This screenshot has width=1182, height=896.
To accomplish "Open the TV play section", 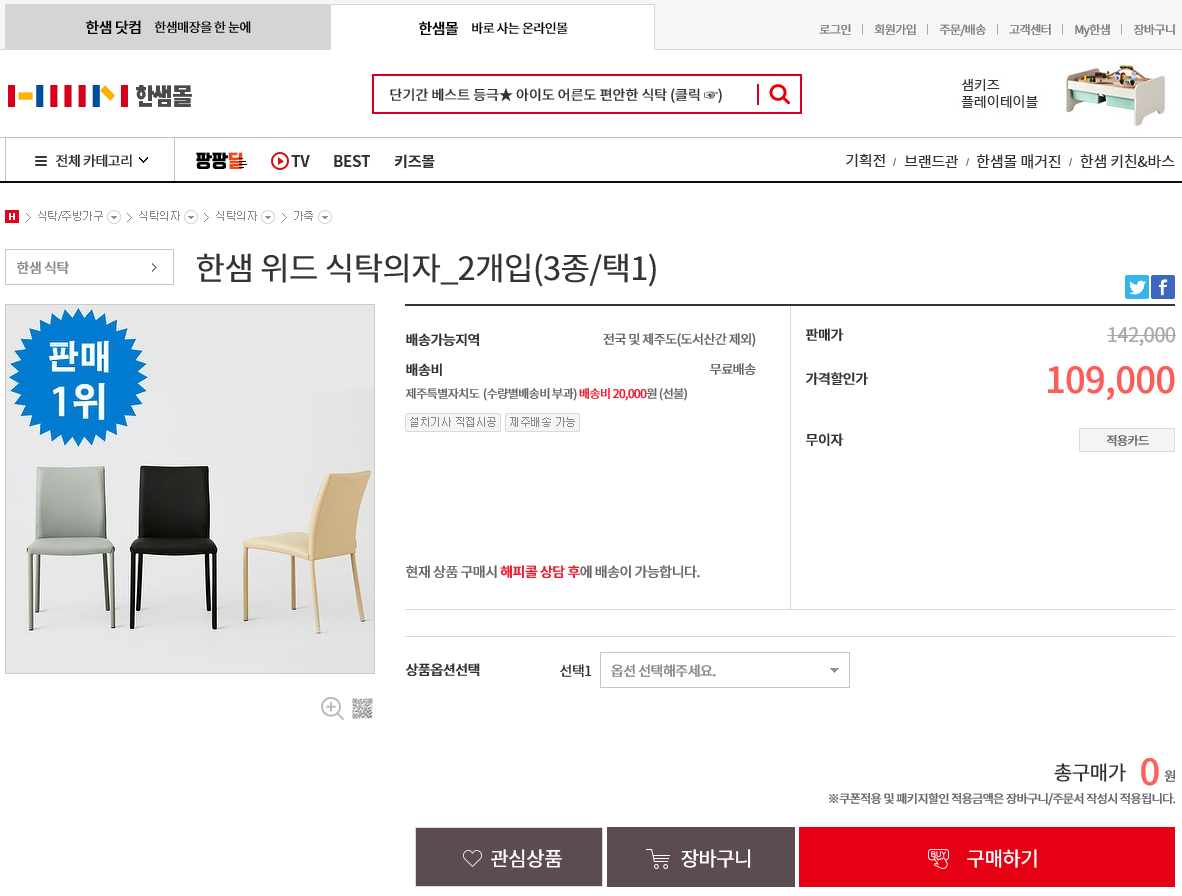I will 290,161.
